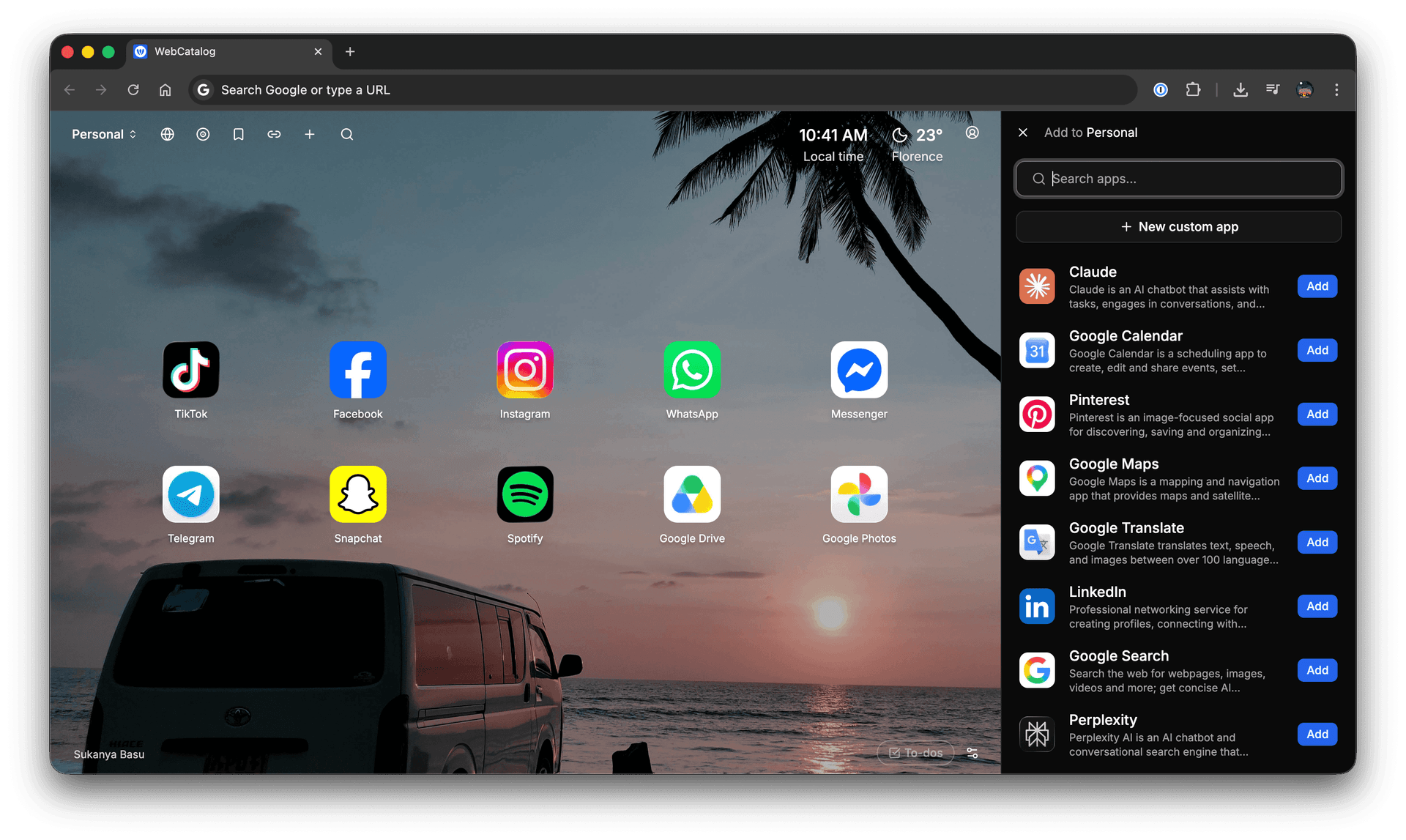Image resolution: width=1406 pixels, height=840 pixels.
Task: Add Claude to Personal
Action: click(x=1317, y=286)
